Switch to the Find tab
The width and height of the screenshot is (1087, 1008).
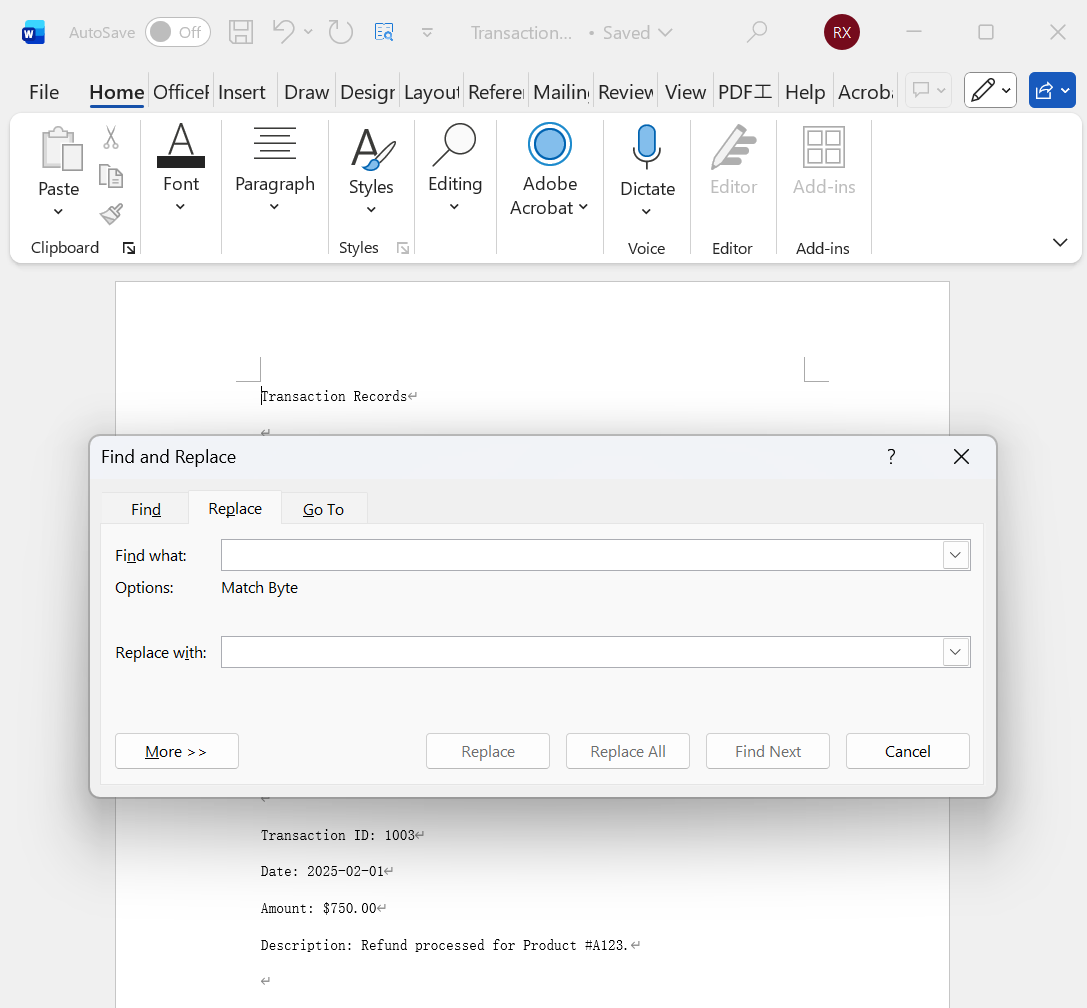[146, 509]
